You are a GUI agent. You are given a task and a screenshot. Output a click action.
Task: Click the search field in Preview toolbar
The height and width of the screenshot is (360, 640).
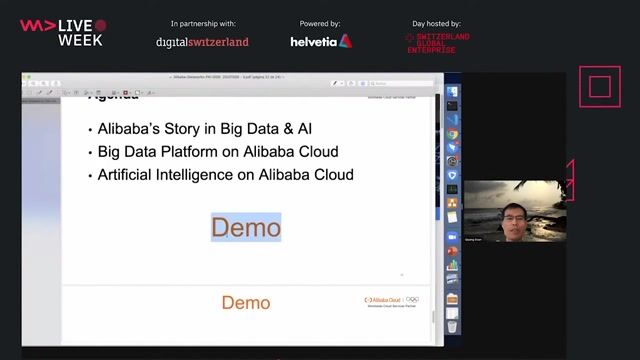tap(401, 83)
